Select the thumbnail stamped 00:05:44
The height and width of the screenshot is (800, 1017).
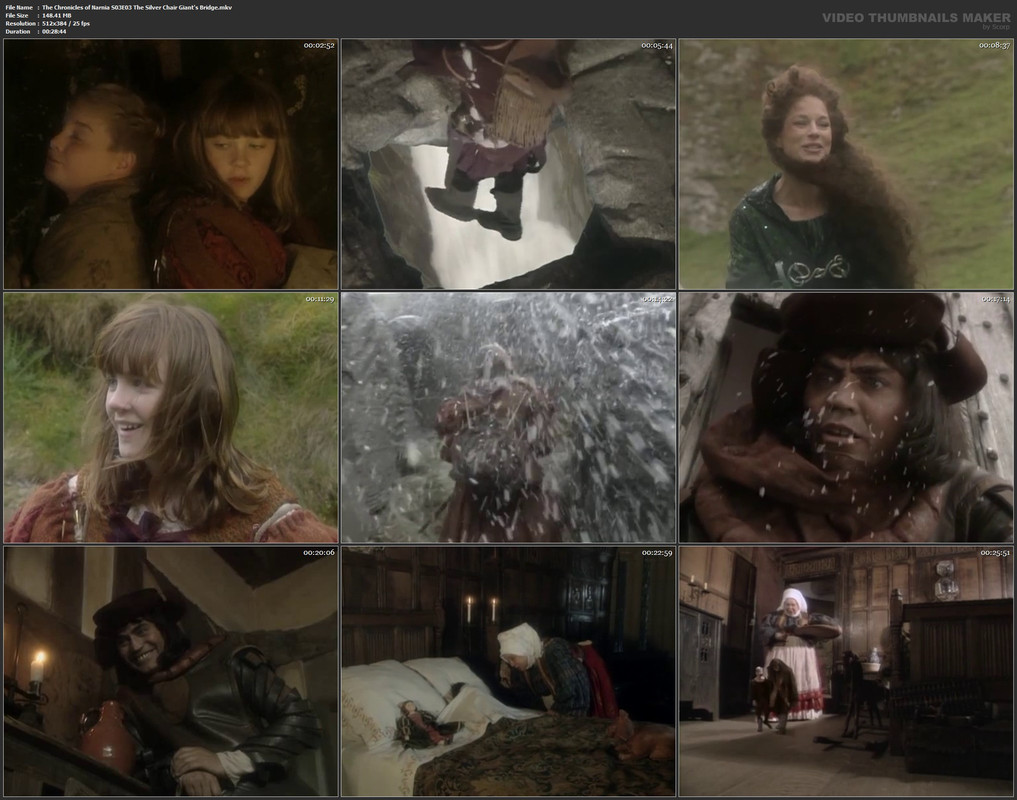coord(508,164)
